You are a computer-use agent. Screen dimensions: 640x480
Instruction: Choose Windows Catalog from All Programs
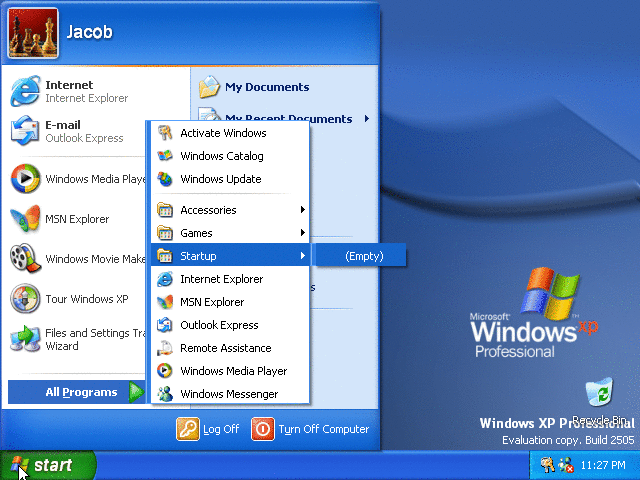tap(230, 156)
